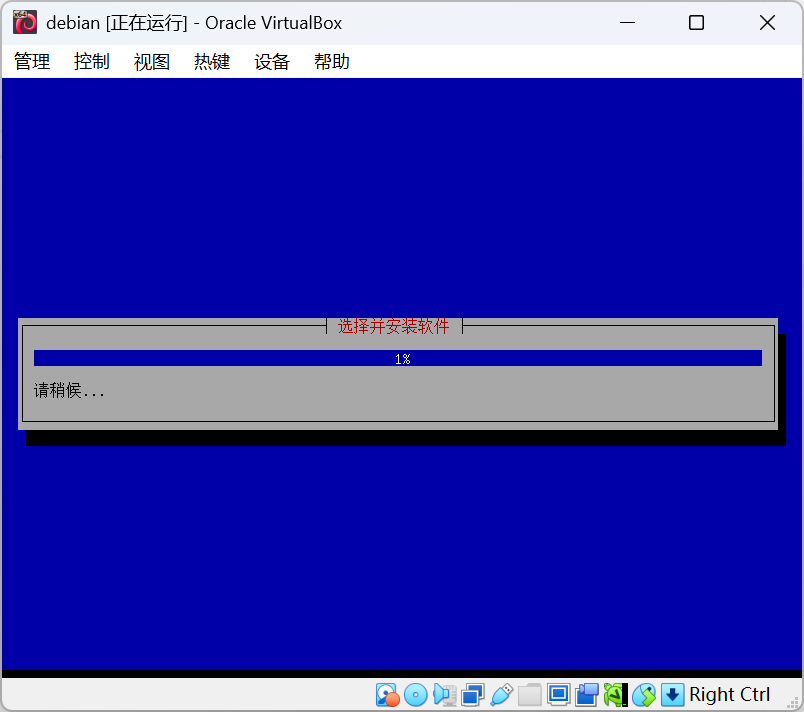The image size is (804, 712).
Task: Minimize the VirtualBox window
Action: tap(628, 23)
